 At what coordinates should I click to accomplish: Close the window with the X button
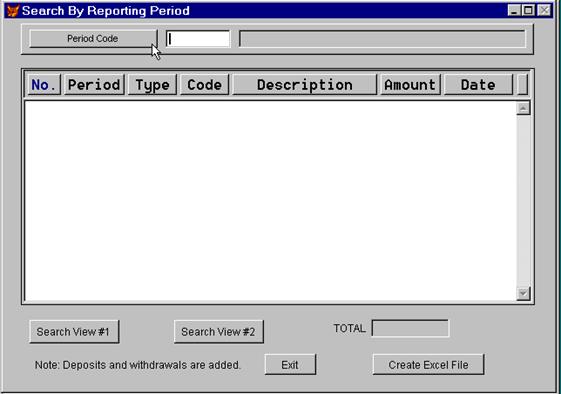[544, 10]
